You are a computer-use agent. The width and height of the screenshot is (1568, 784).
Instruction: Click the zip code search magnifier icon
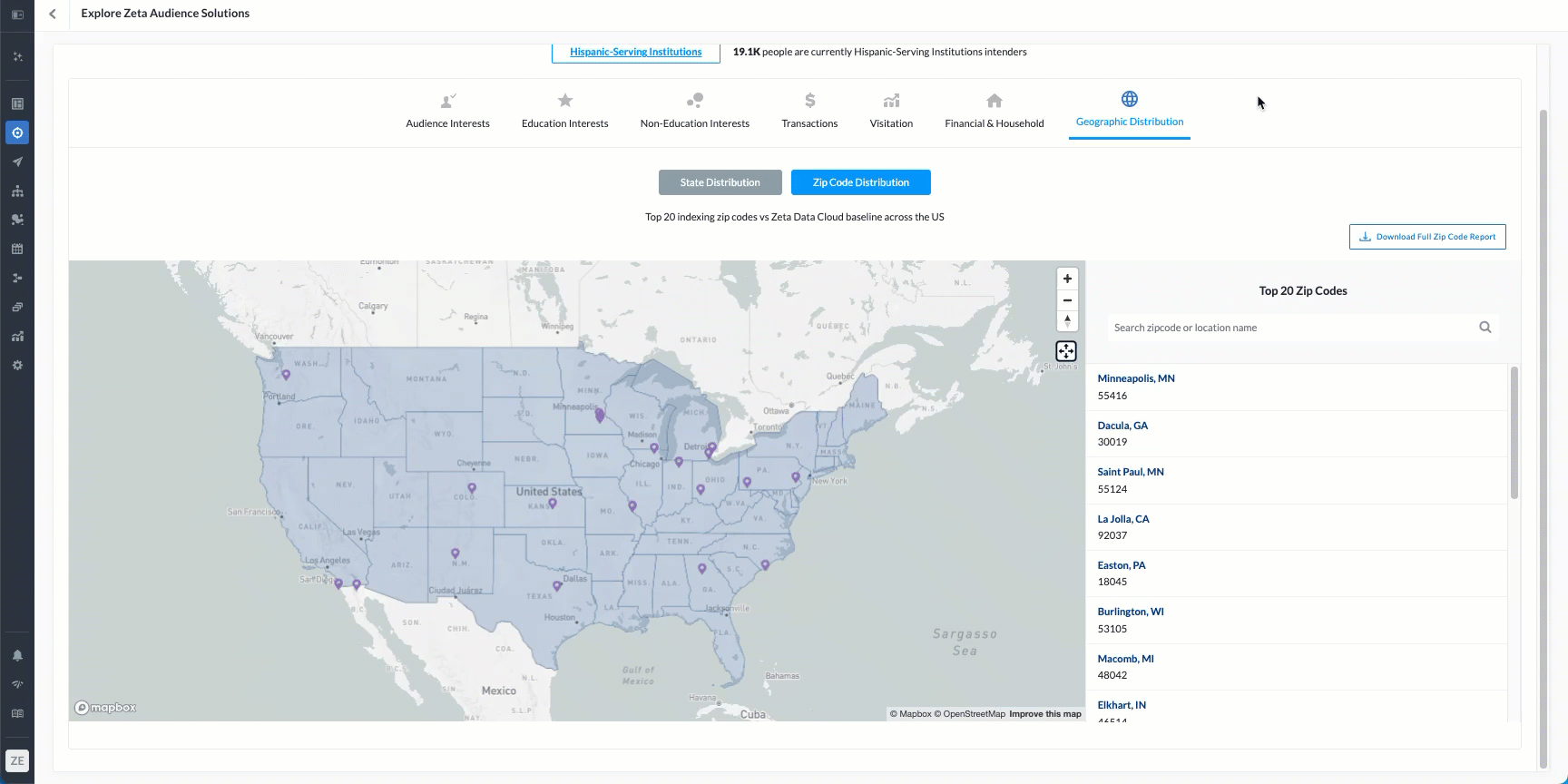pyautogui.click(x=1485, y=328)
